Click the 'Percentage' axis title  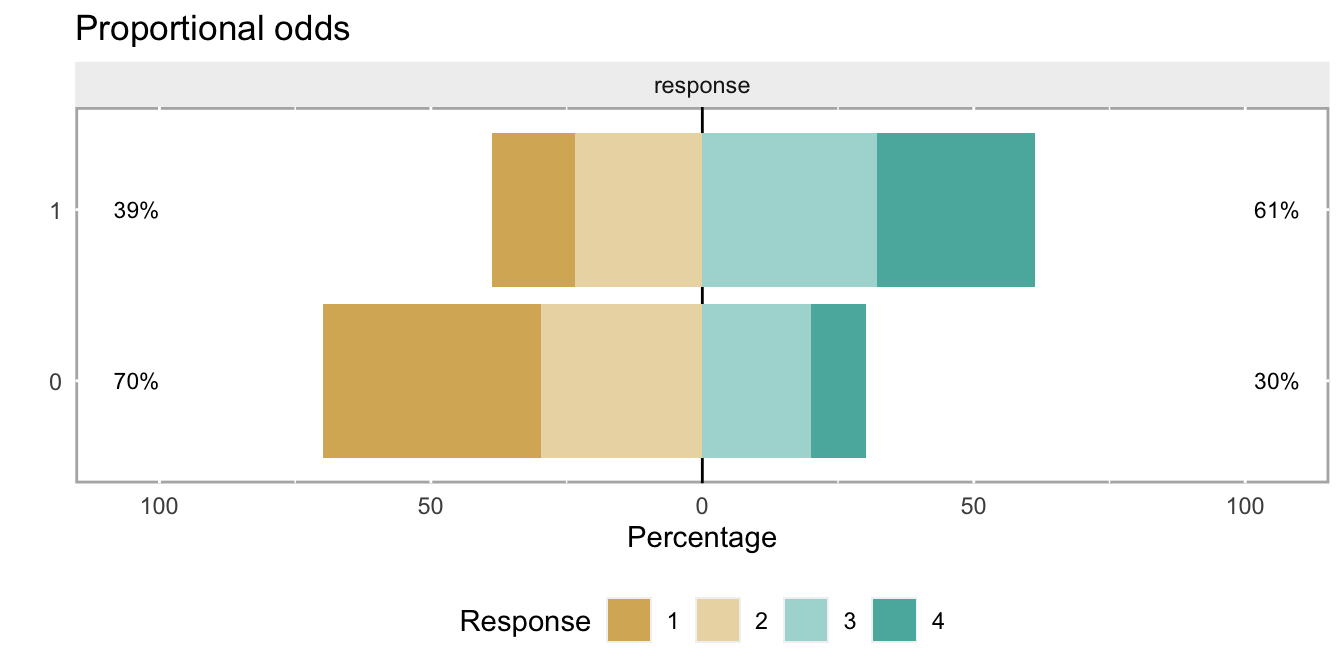point(702,538)
